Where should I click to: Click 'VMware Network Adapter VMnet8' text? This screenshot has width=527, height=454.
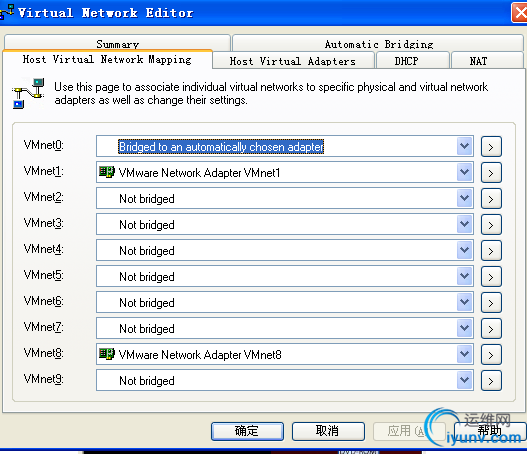tap(200, 355)
